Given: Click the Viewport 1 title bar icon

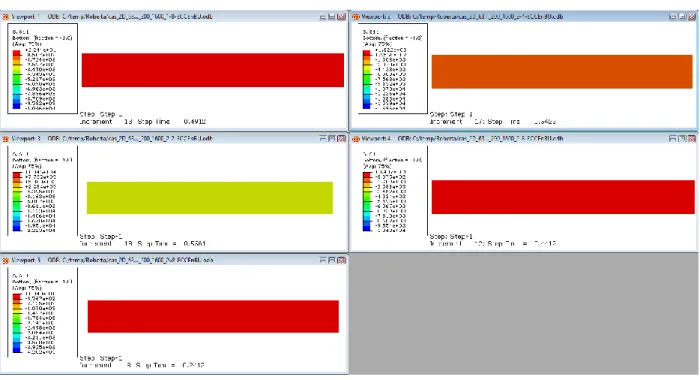Looking at the screenshot, I should (5, 17).
